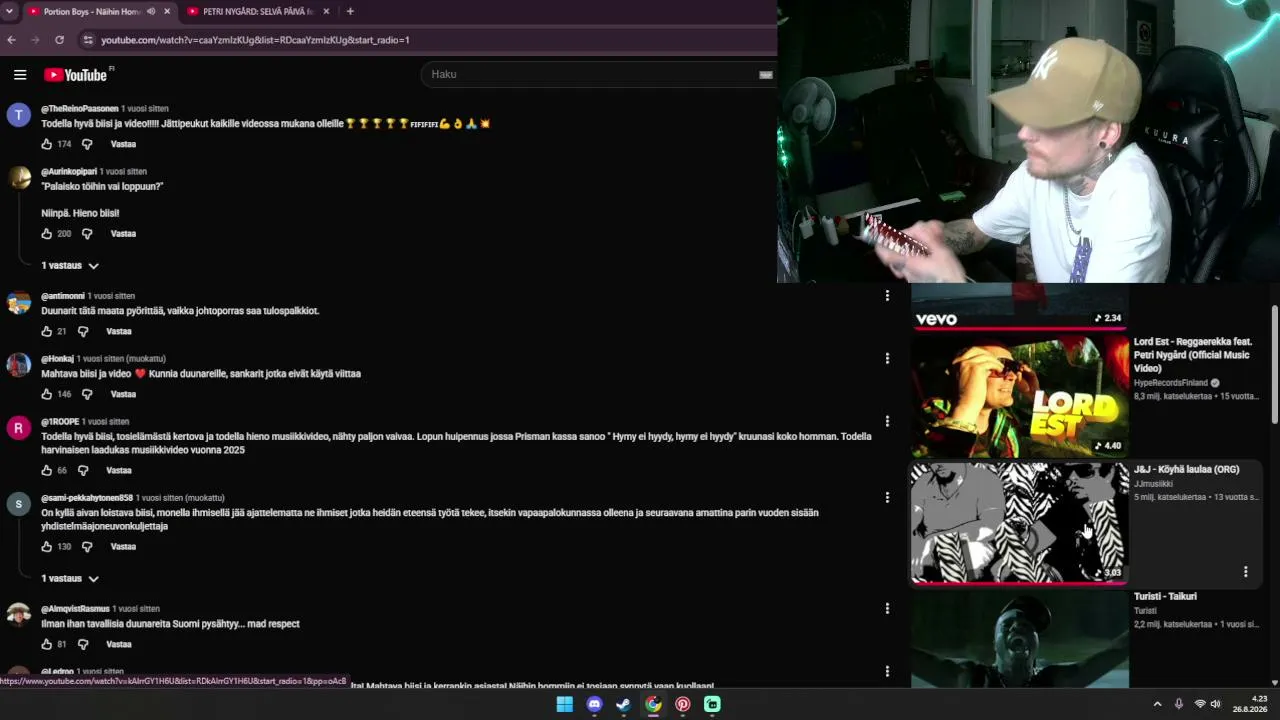Image resolution: width=1280 pixels, height=720 pixels.
Task: Reply to @1ROOPE's comment
Action: pos(119,470)
